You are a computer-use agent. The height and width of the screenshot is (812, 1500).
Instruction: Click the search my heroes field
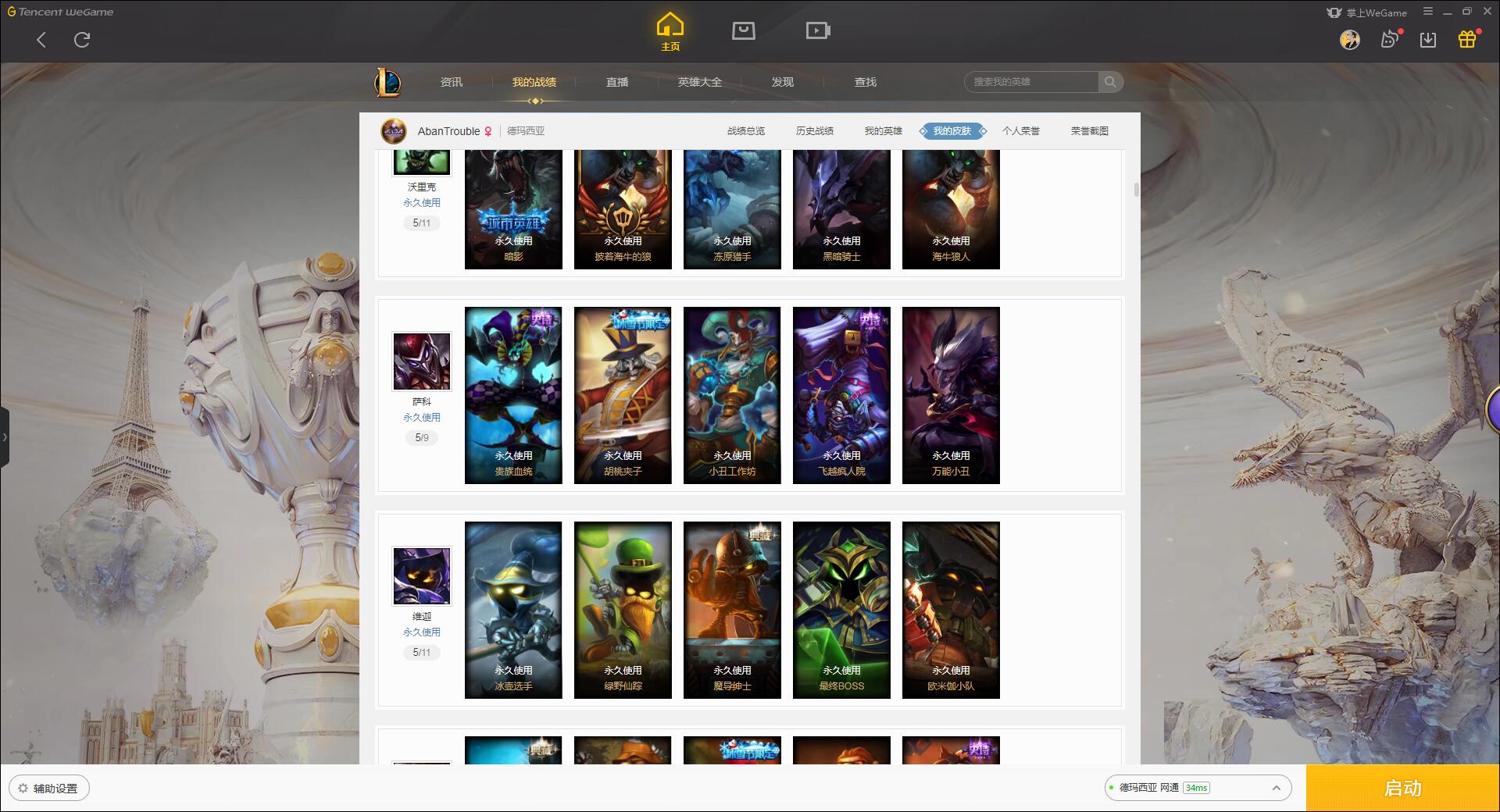(1031, 82)
